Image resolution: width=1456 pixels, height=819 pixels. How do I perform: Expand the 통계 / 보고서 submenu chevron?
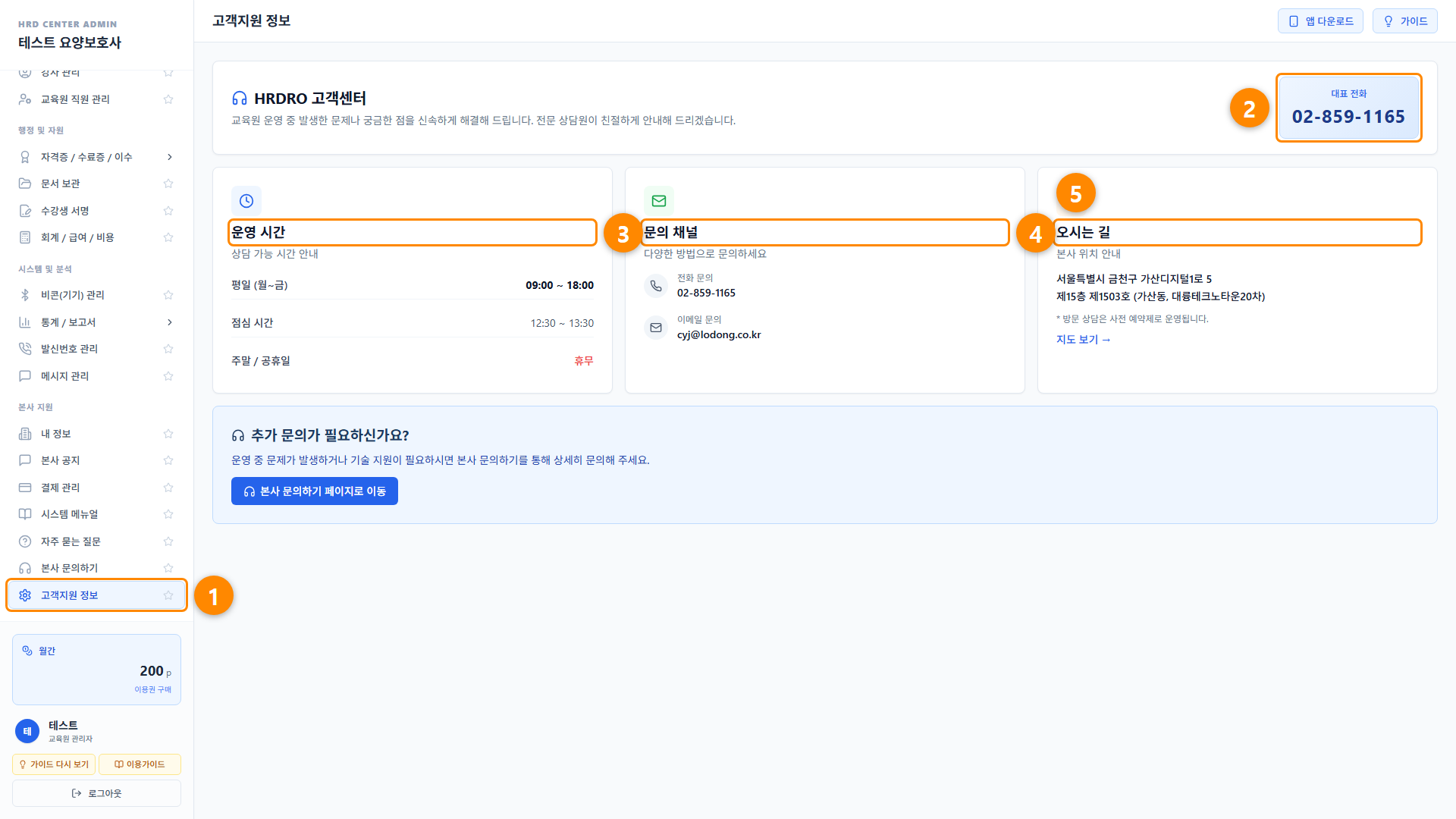[169, 322]
